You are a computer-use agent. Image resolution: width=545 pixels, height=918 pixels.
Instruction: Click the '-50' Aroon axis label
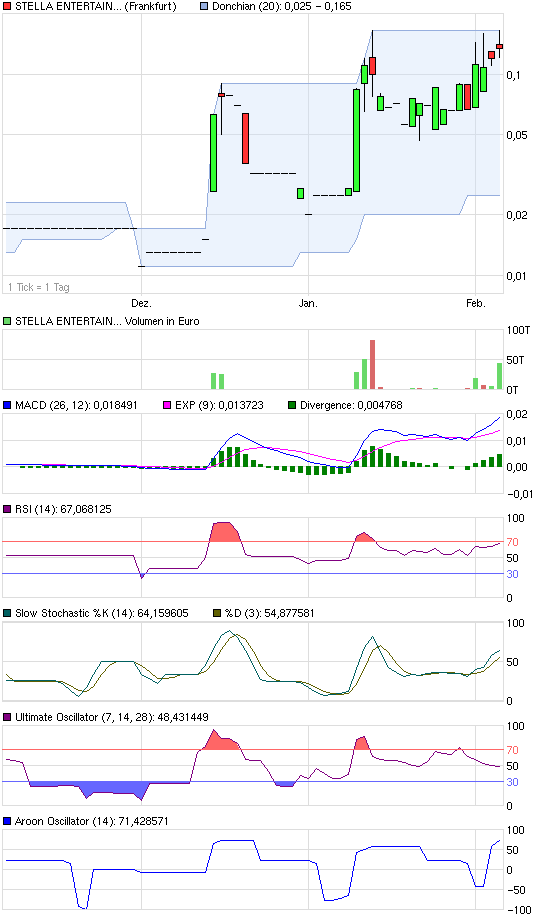pyautogui.click(x=516, y=890)
